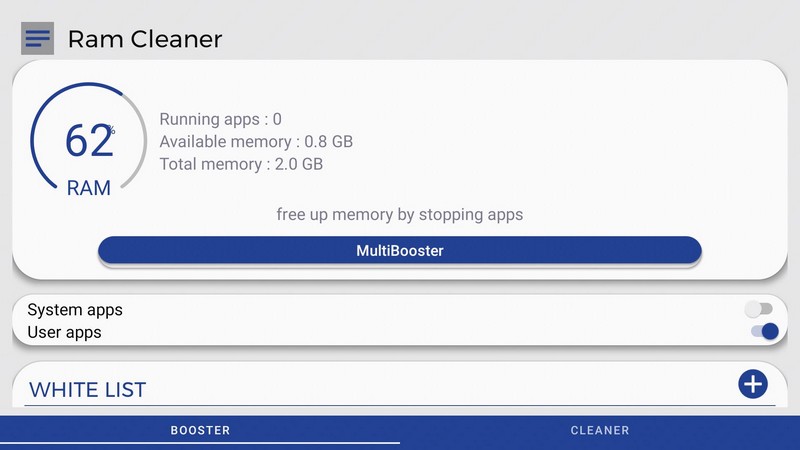Screen dimensions: 800x450
Task: Disable the User apps switch
Action: (764, 332)
